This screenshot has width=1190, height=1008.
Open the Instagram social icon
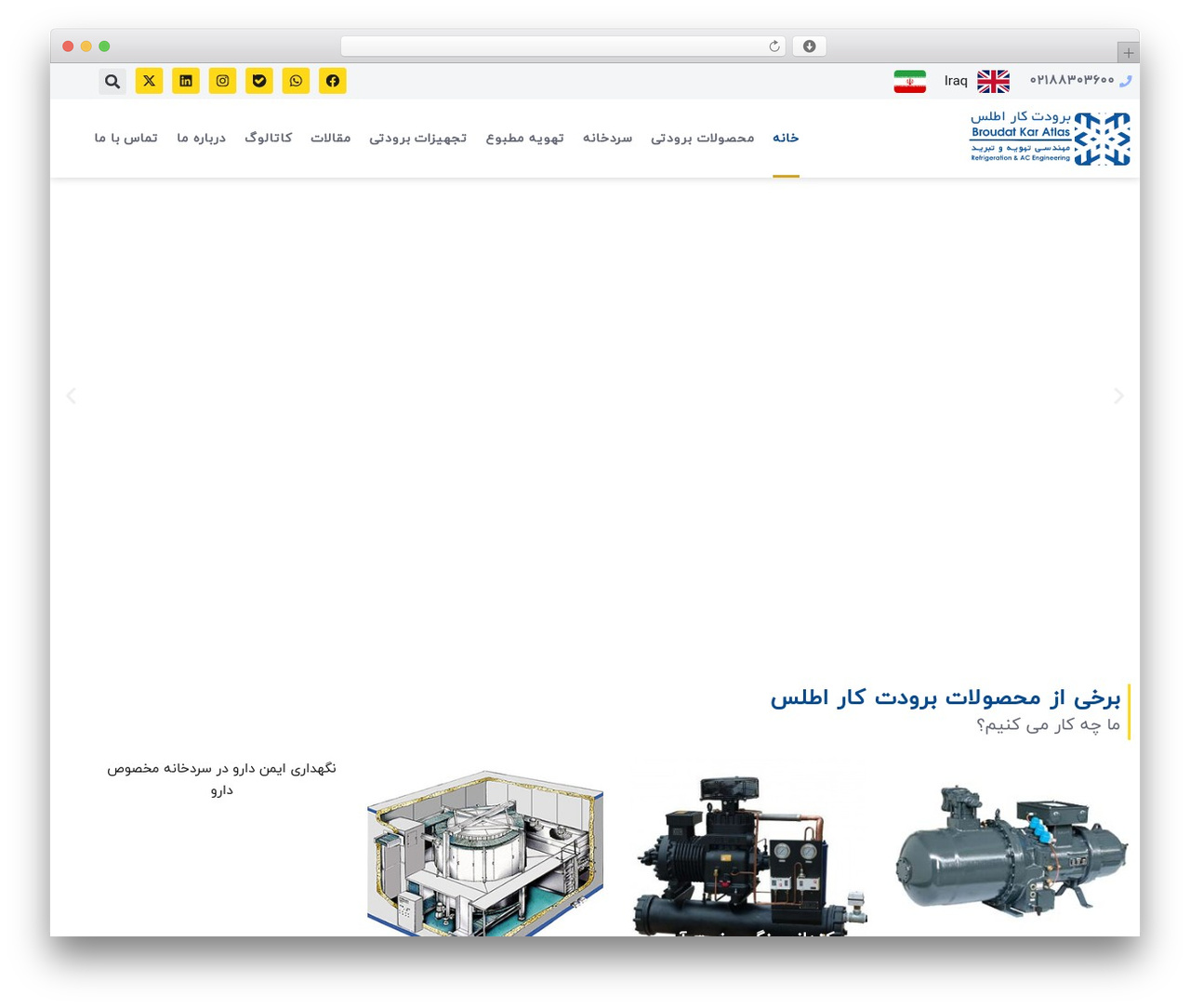222,81
